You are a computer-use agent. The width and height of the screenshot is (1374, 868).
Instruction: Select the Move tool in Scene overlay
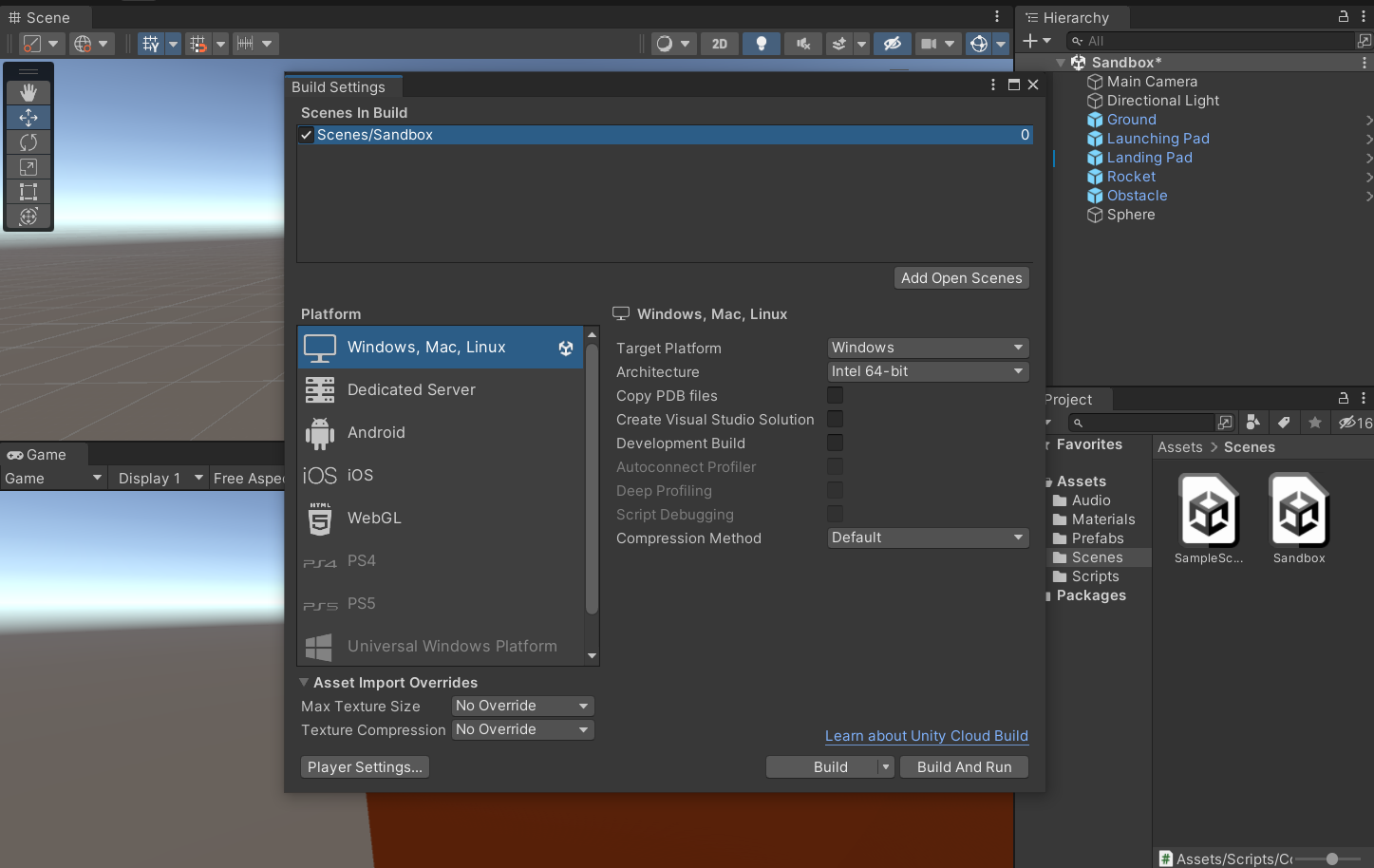click(28, 117)
